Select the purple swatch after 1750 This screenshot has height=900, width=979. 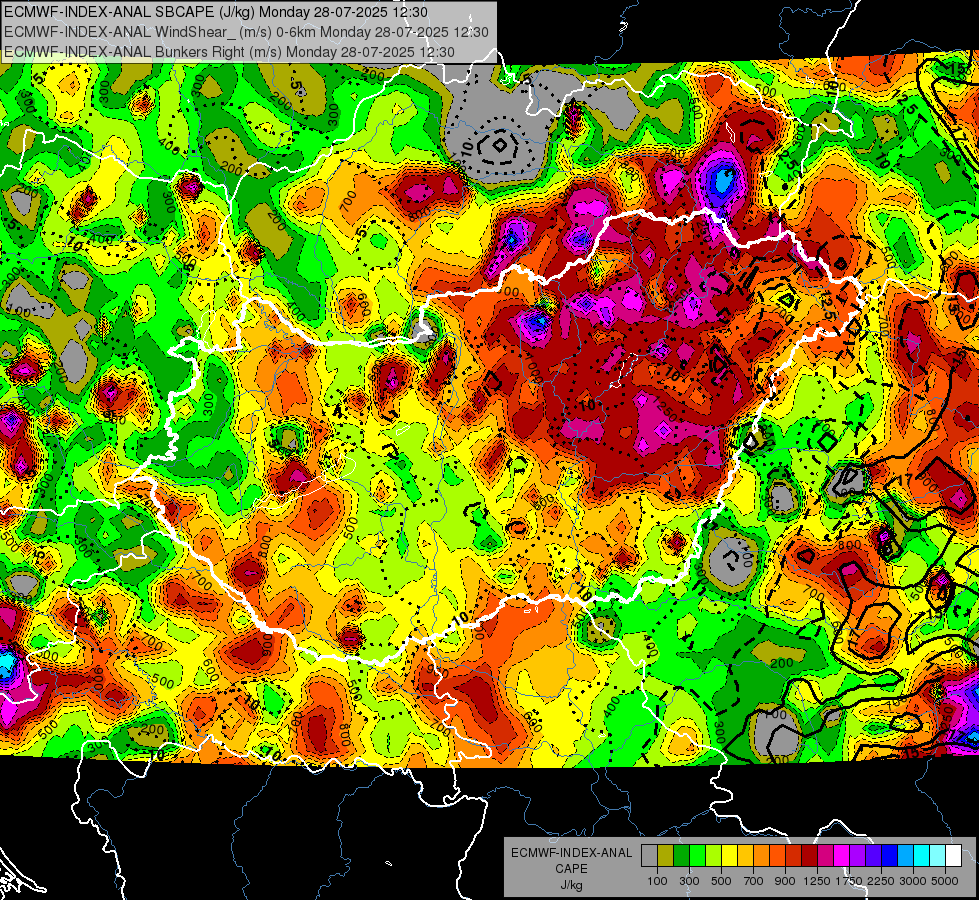pyautogui.click(x=857, y=856)
